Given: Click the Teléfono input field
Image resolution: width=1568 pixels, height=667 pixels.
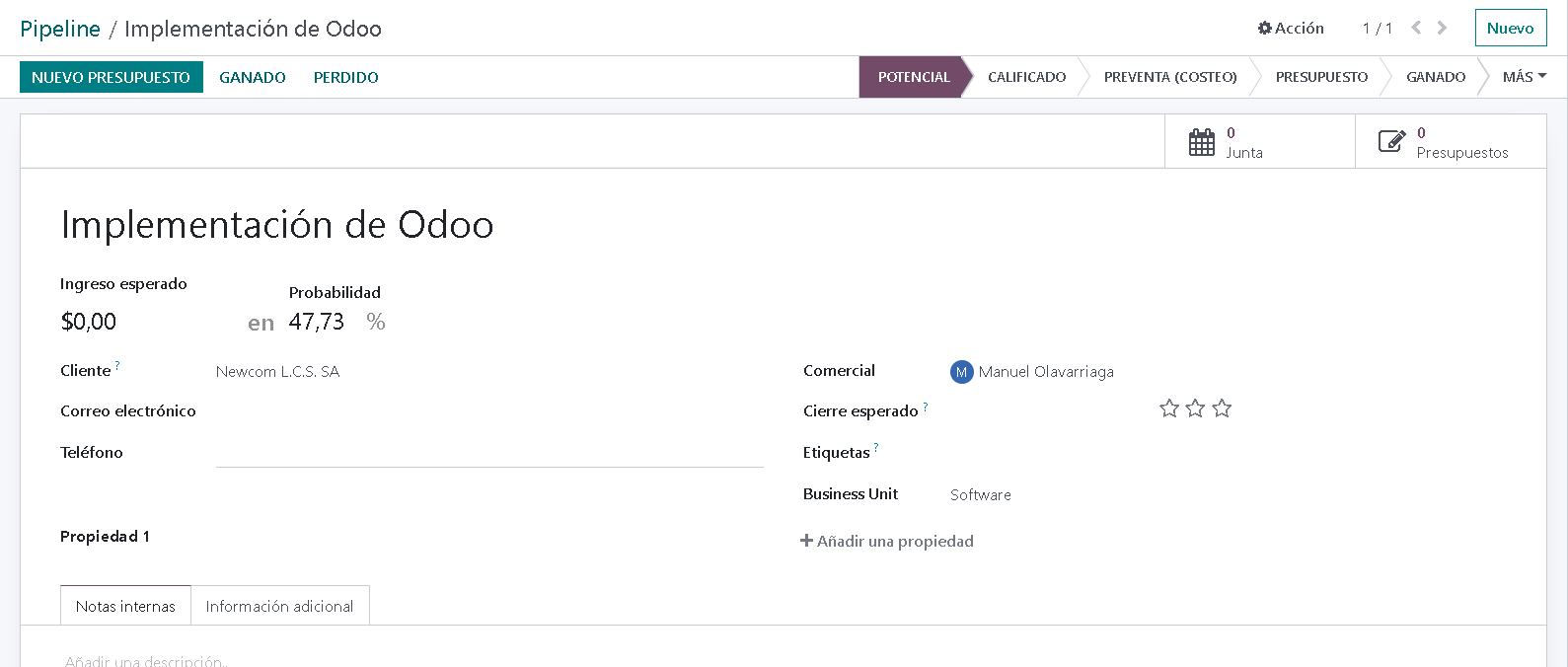Looking at the screenshot, I should (x=488, y=453).
